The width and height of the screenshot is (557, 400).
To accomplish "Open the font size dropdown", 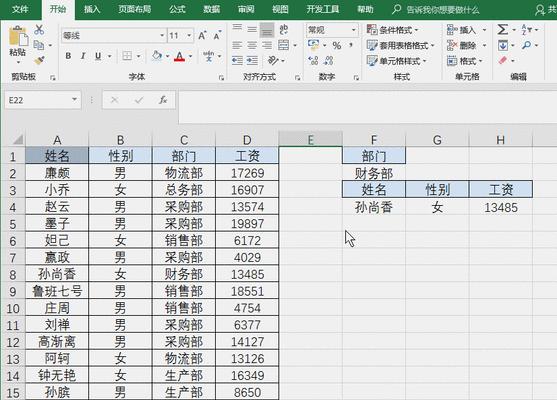I will point(189,36).
